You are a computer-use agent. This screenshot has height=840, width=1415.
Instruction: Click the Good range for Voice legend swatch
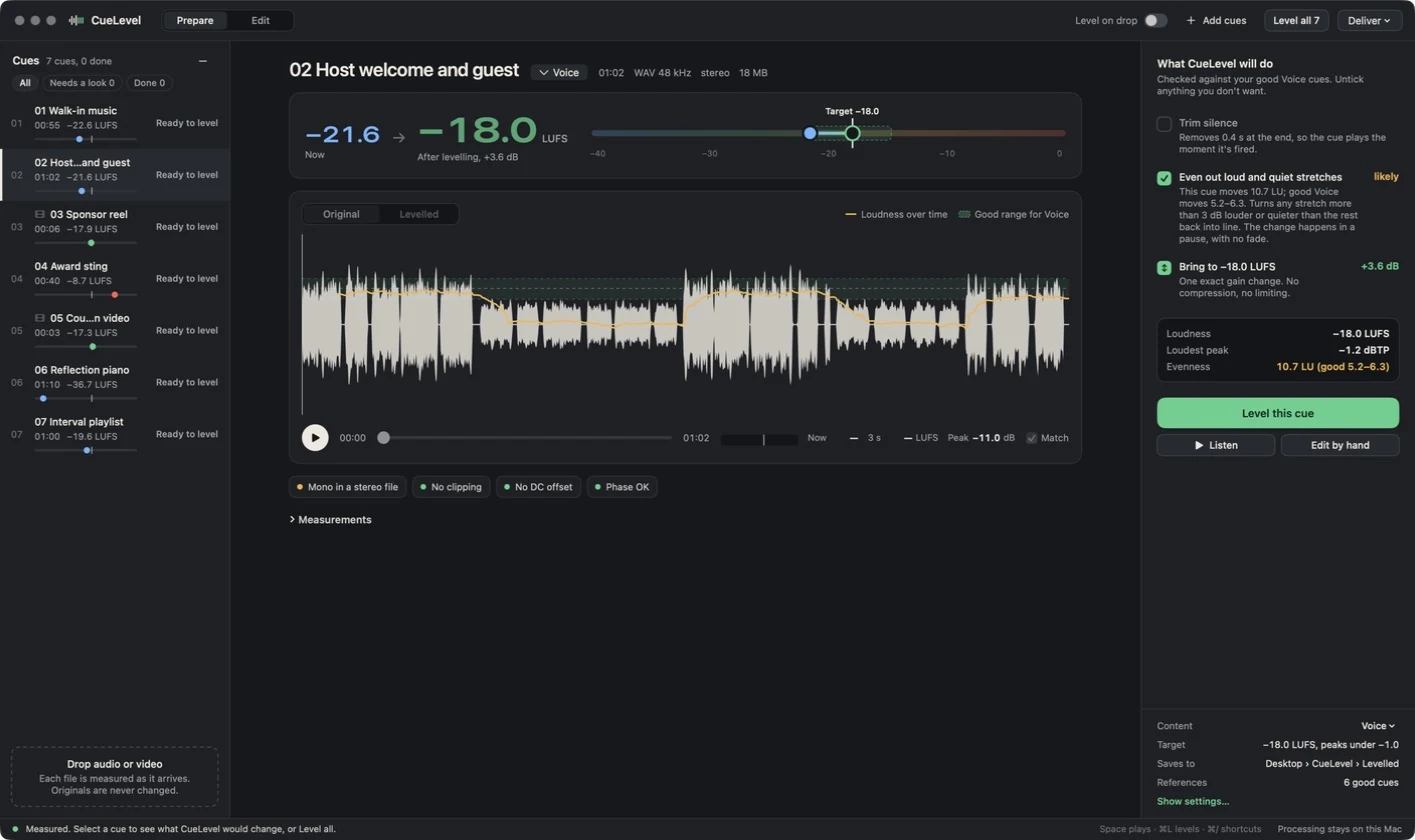click(964, 214)
